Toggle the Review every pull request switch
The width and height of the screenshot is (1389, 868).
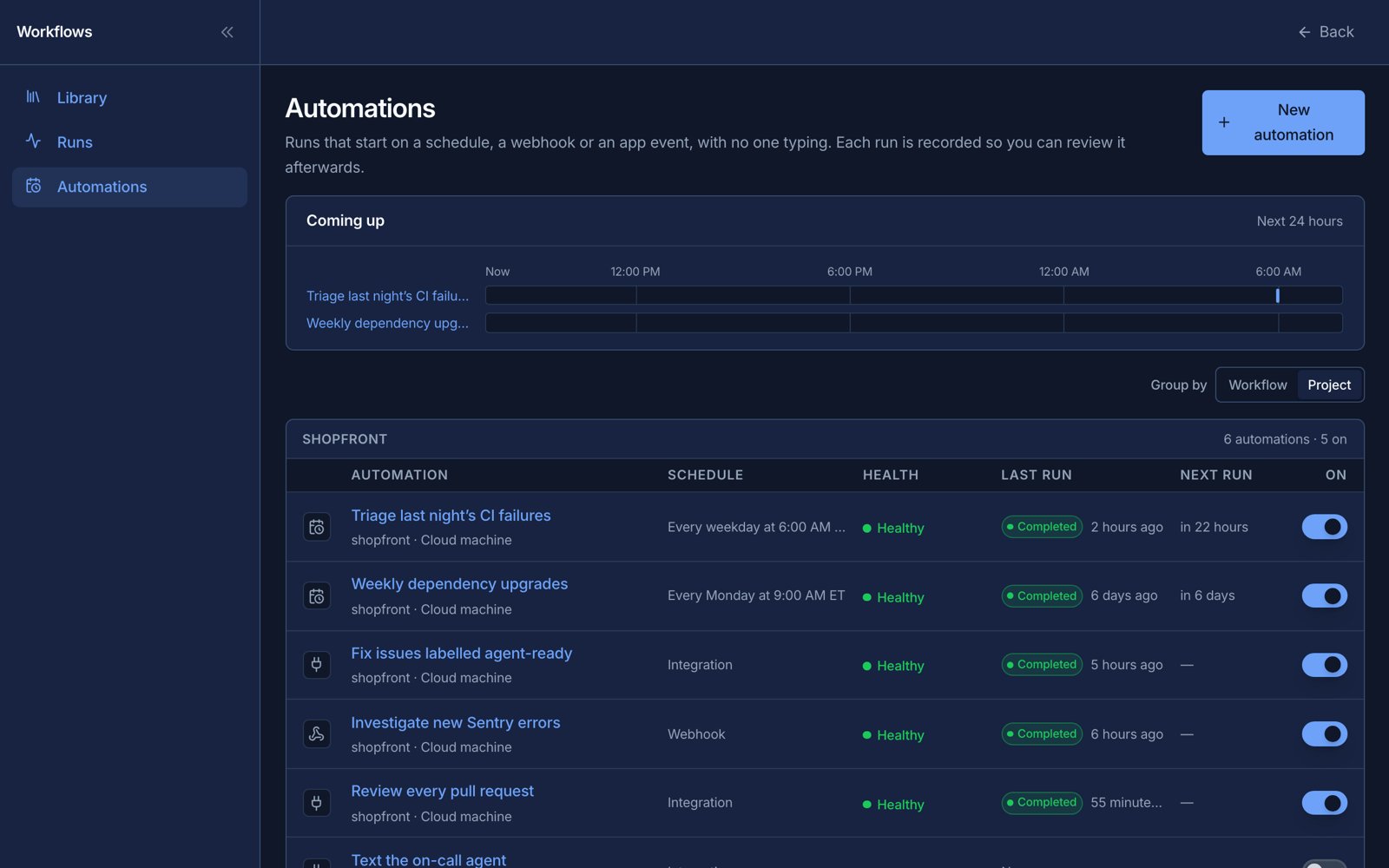coord(1324,803)
